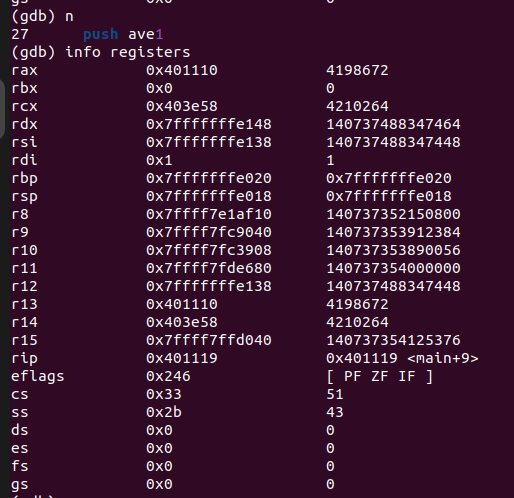The image size is (514, 498).
Task: Click the 'info registers' command text
Action: pyautogui.click(x=128, y=52)
